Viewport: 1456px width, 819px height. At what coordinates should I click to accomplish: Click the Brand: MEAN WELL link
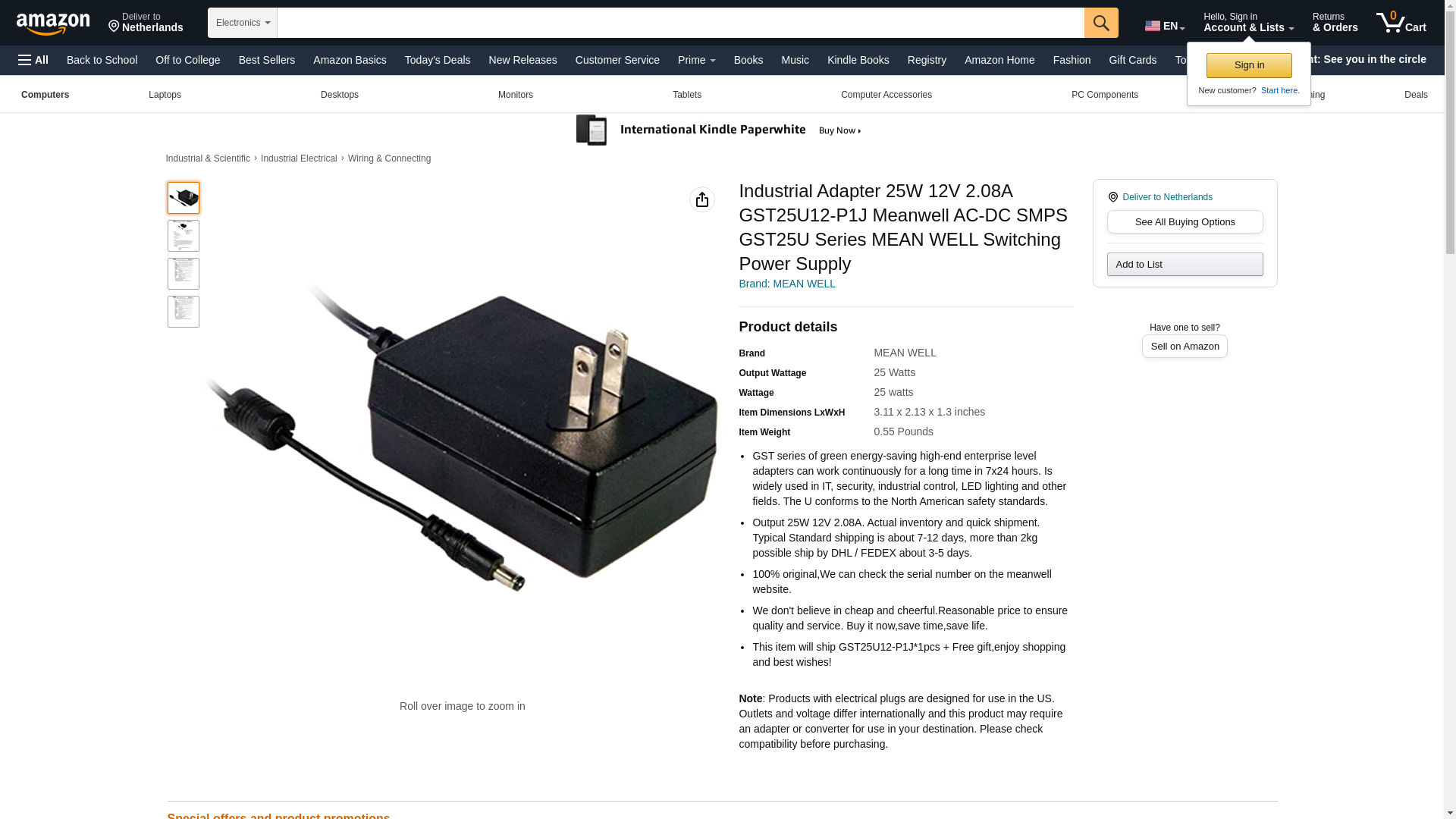pos(787,284)
